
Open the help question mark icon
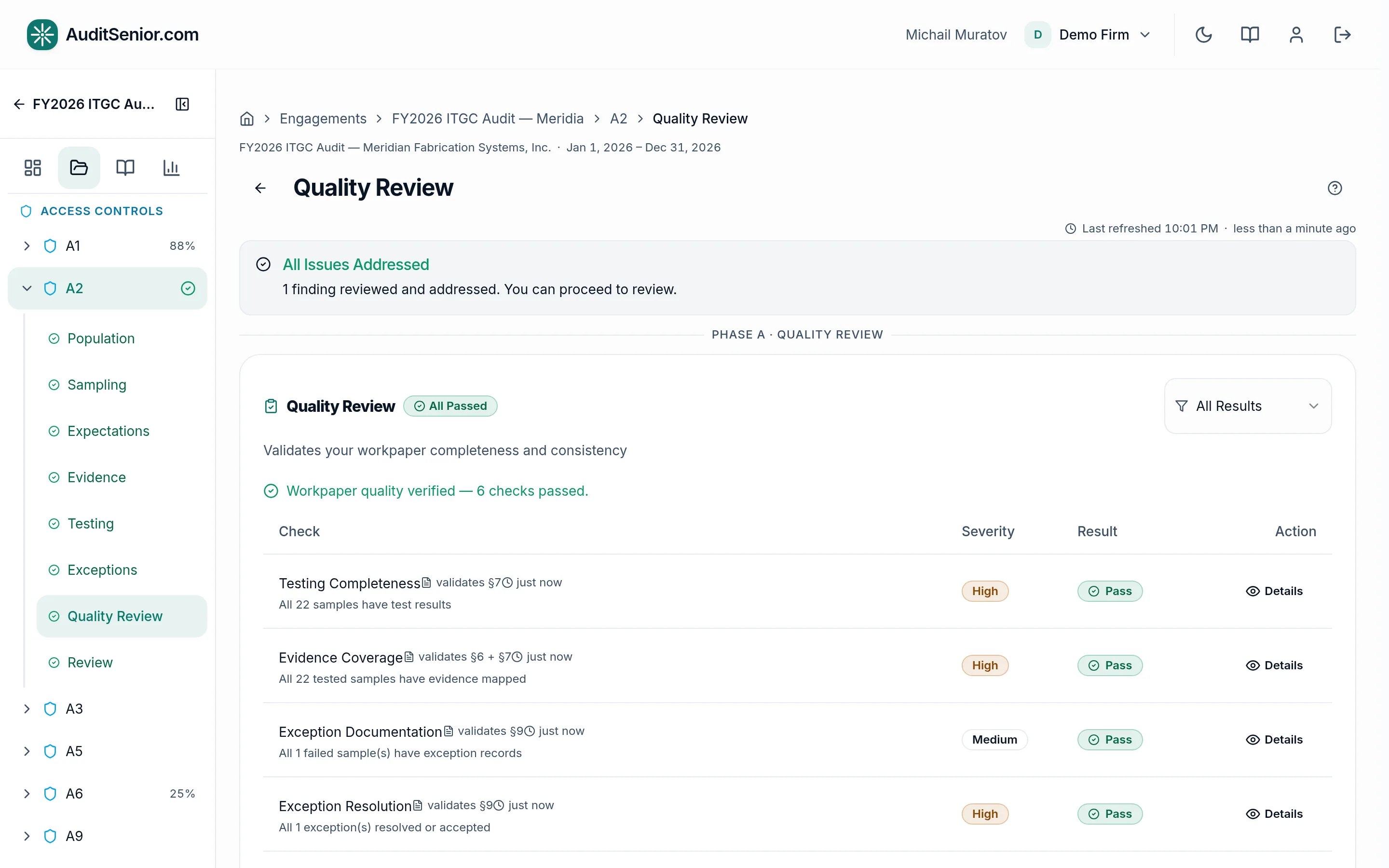pos(1335,188)
